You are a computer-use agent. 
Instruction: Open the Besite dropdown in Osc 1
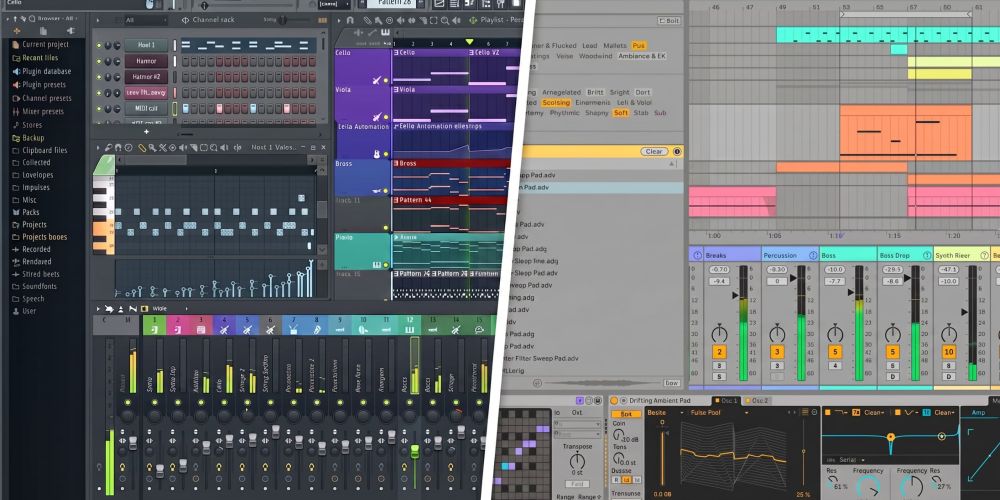point(663,413)
